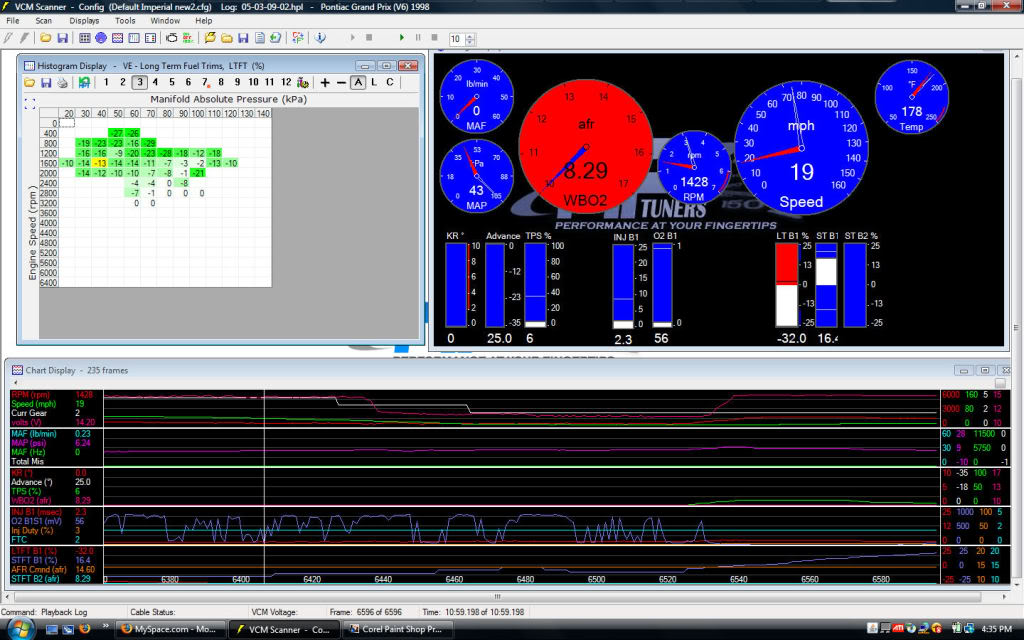Click the KR bar gauge
The image size is (1024, 640).
[456, 285]
